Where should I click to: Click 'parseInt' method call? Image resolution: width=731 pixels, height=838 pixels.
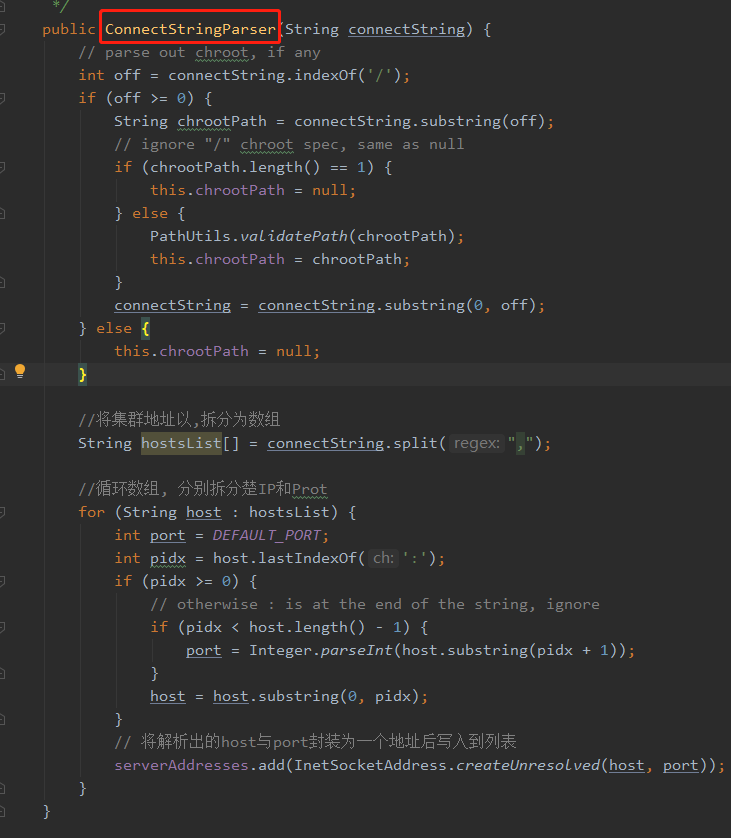coord(356,650)
